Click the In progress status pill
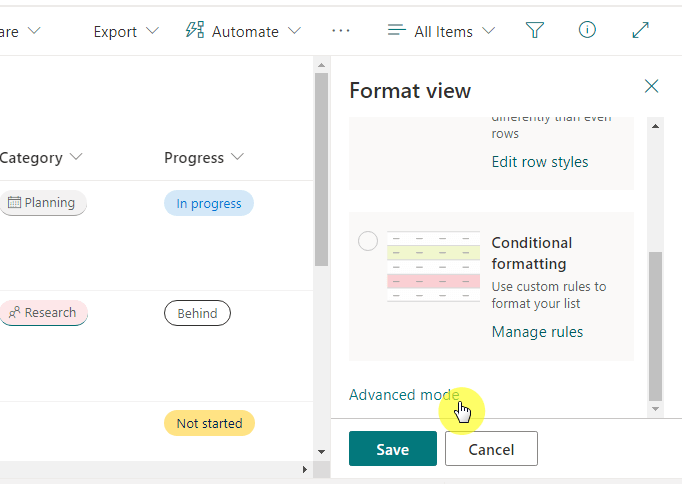Screen dimensions: 682x484 click(209, 203)
